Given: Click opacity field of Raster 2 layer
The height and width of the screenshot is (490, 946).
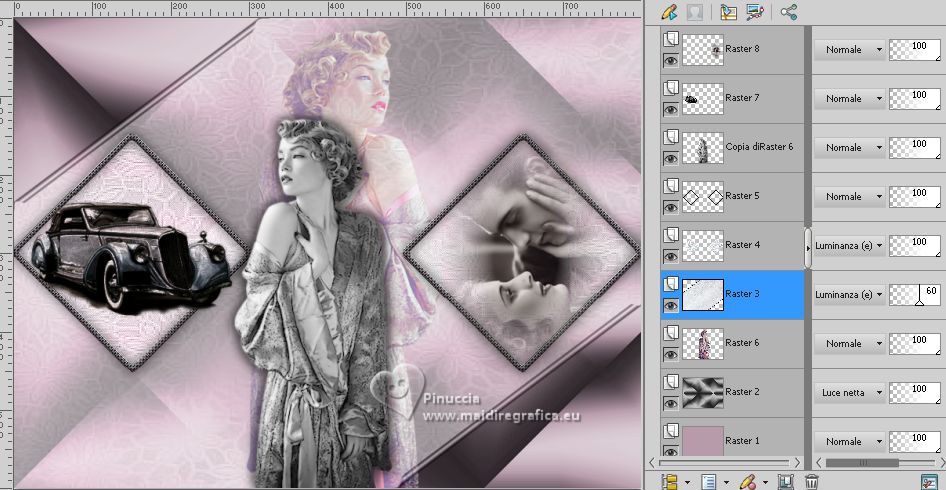Looking at the screenshot, I should tap(915, 392).
